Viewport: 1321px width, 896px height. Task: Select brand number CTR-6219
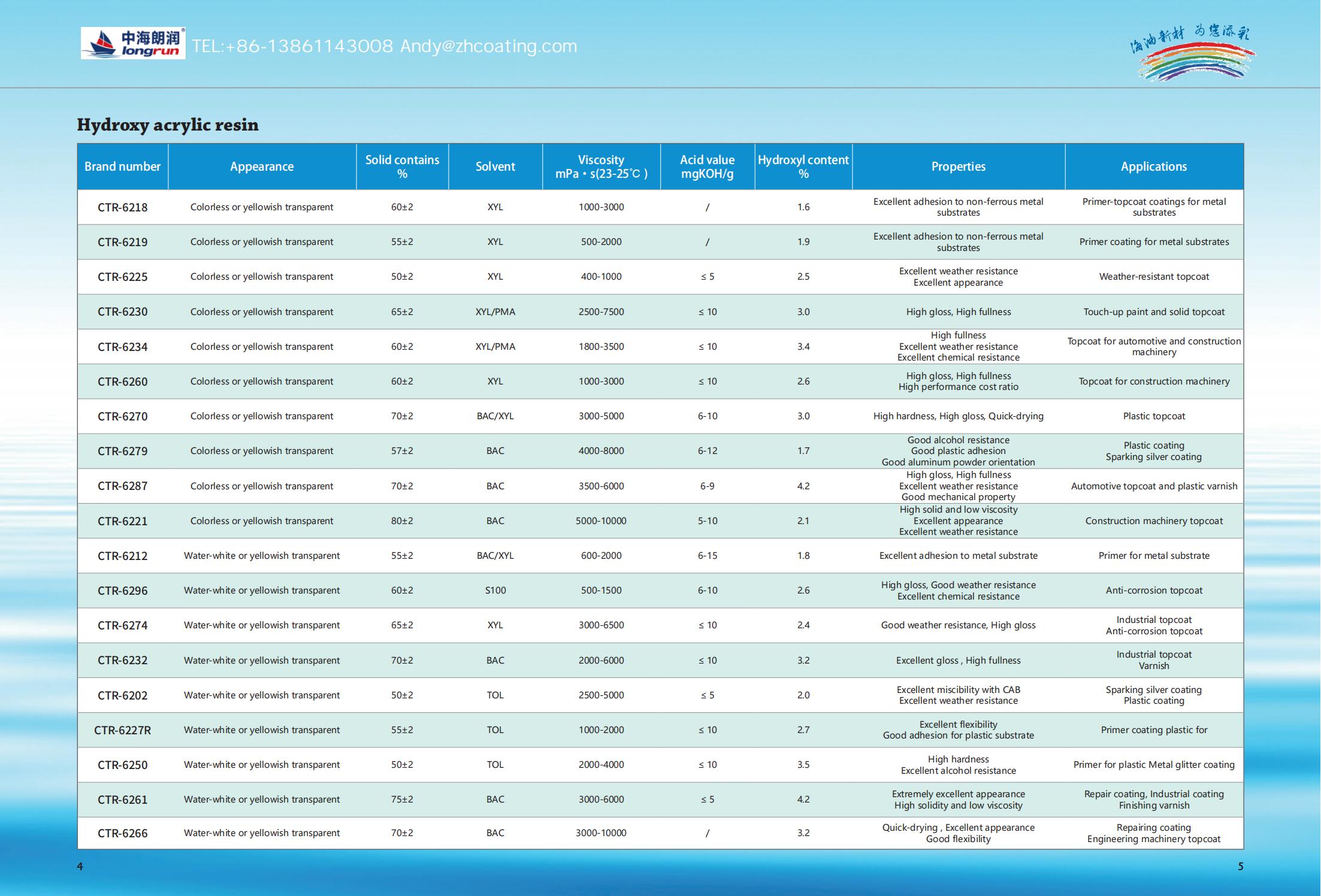pos(122,242)
